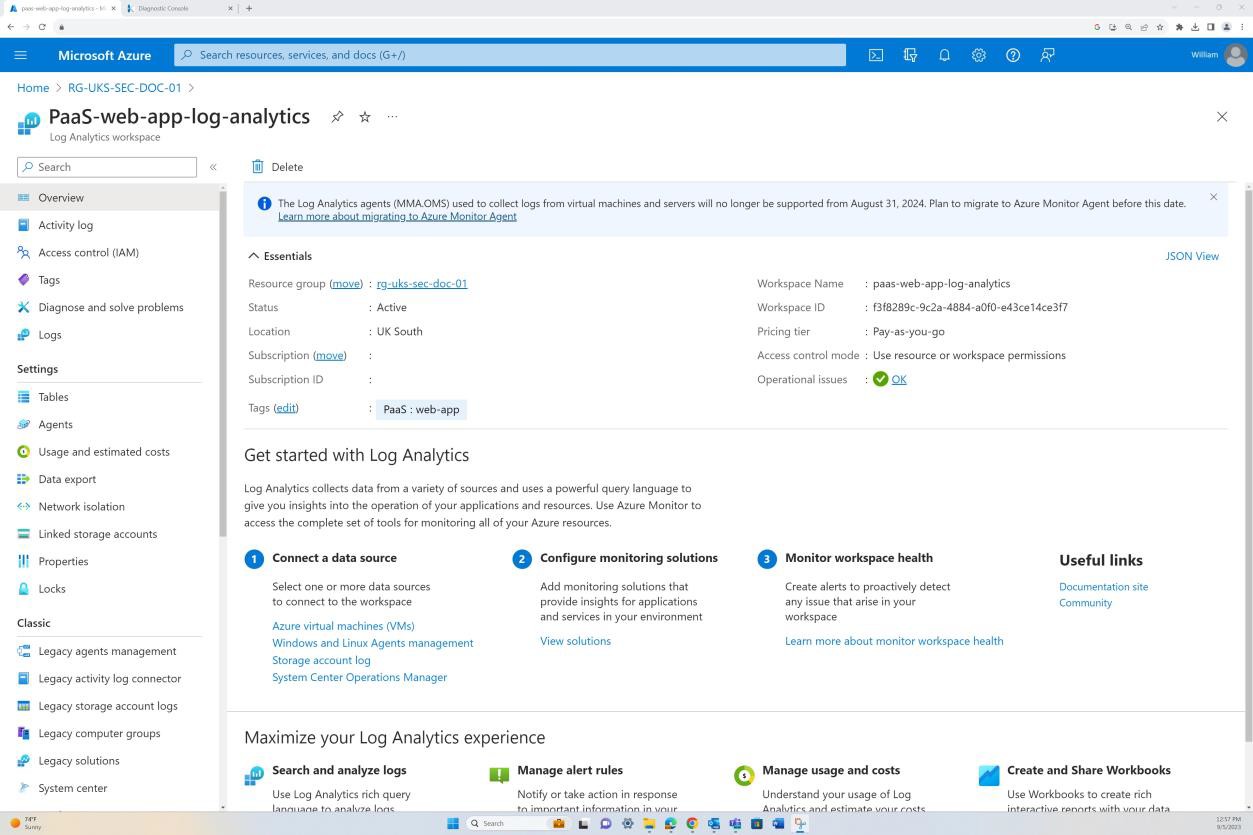This screenshot has height=835, width=1253.
Task: Open the Directories and subscriptions filter
Action: click(x=910, y=55)
